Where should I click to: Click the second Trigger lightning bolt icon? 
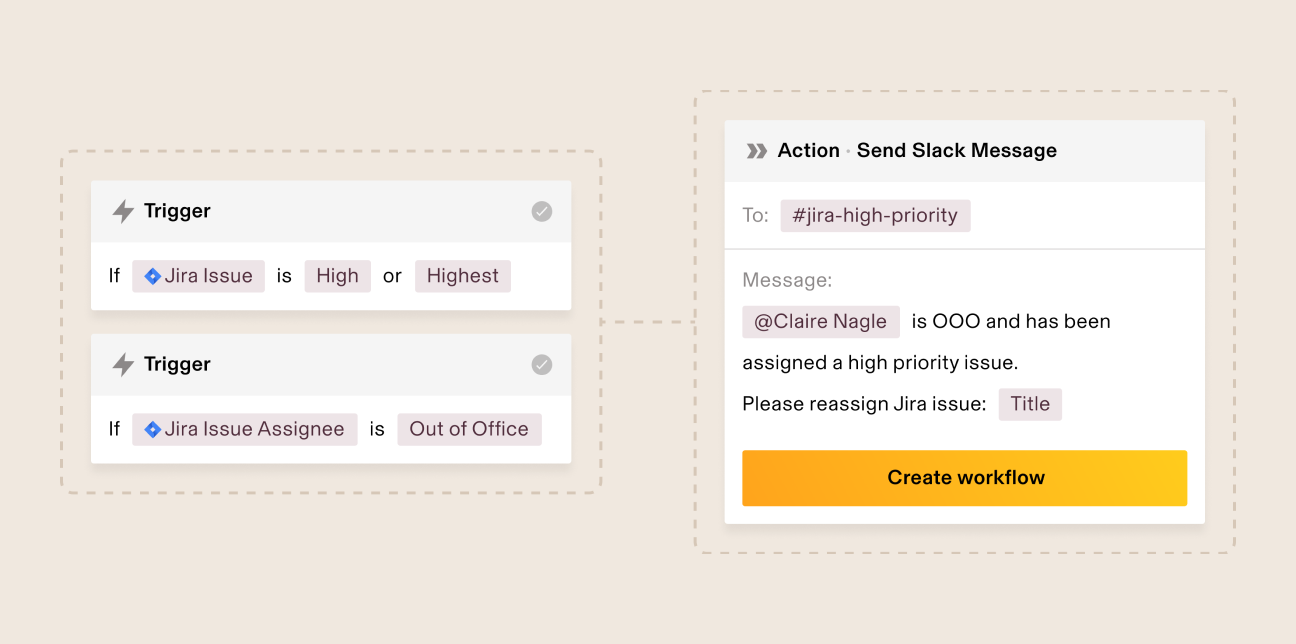123,365
